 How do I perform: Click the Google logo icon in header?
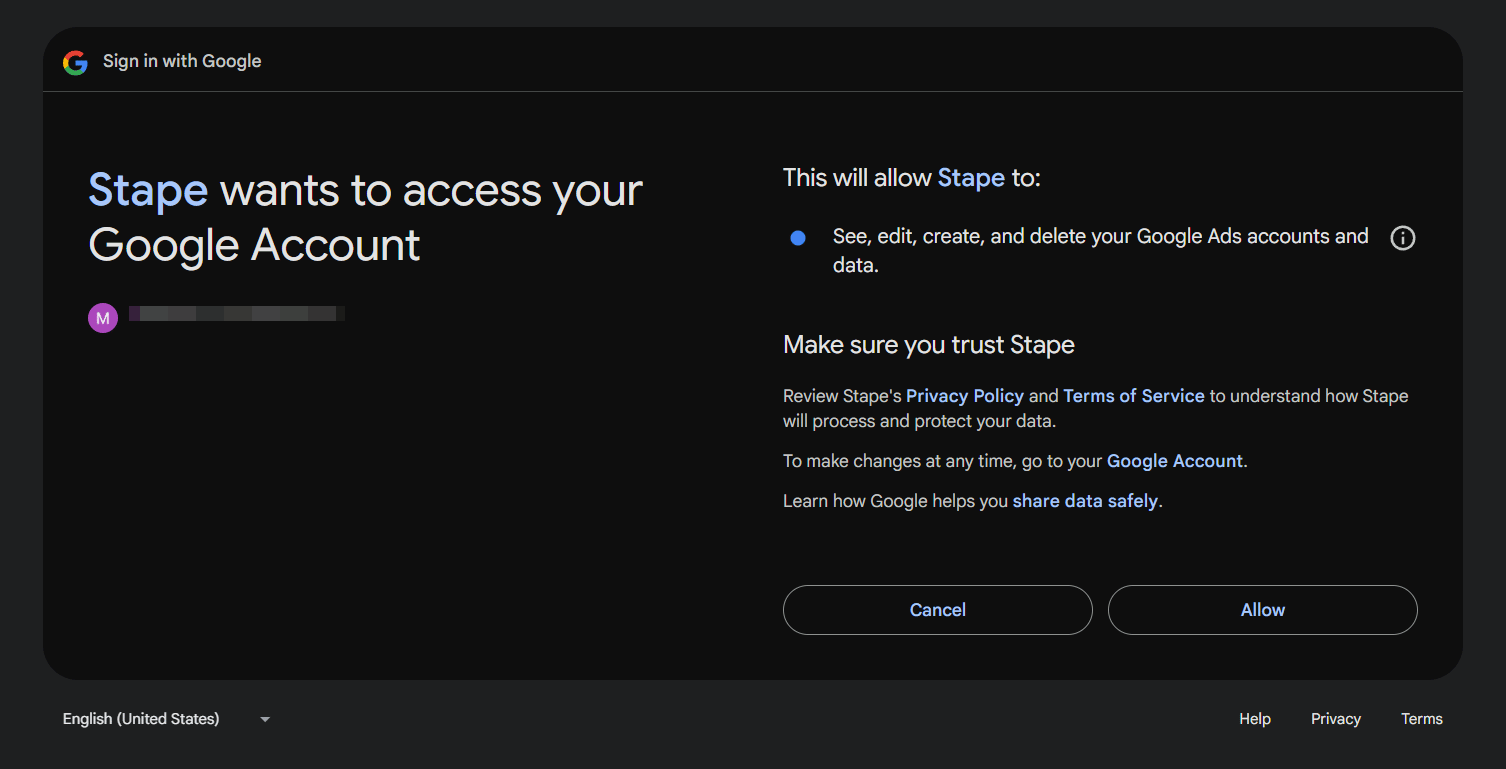tap(75, 62)
